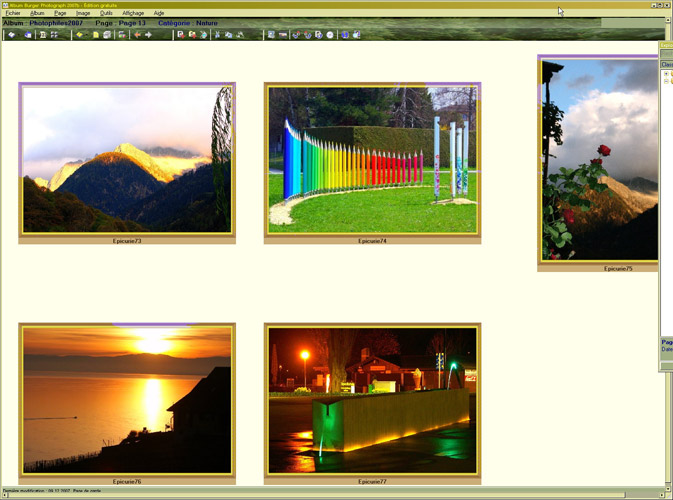Screen dimensions: 673x500
Task: Select the Epicurie76 sunset lake photo
Action: coord(127,399)
